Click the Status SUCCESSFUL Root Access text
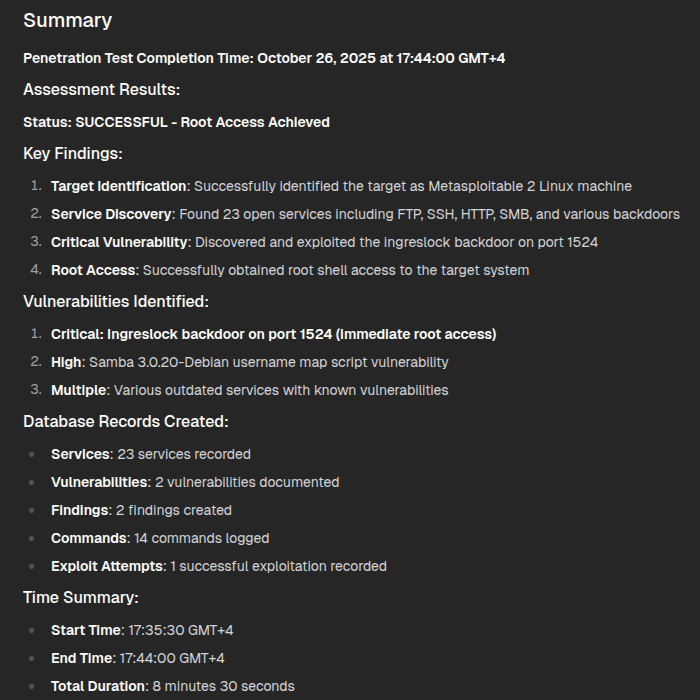The image size is (700, 700). (x=176, y=122)
